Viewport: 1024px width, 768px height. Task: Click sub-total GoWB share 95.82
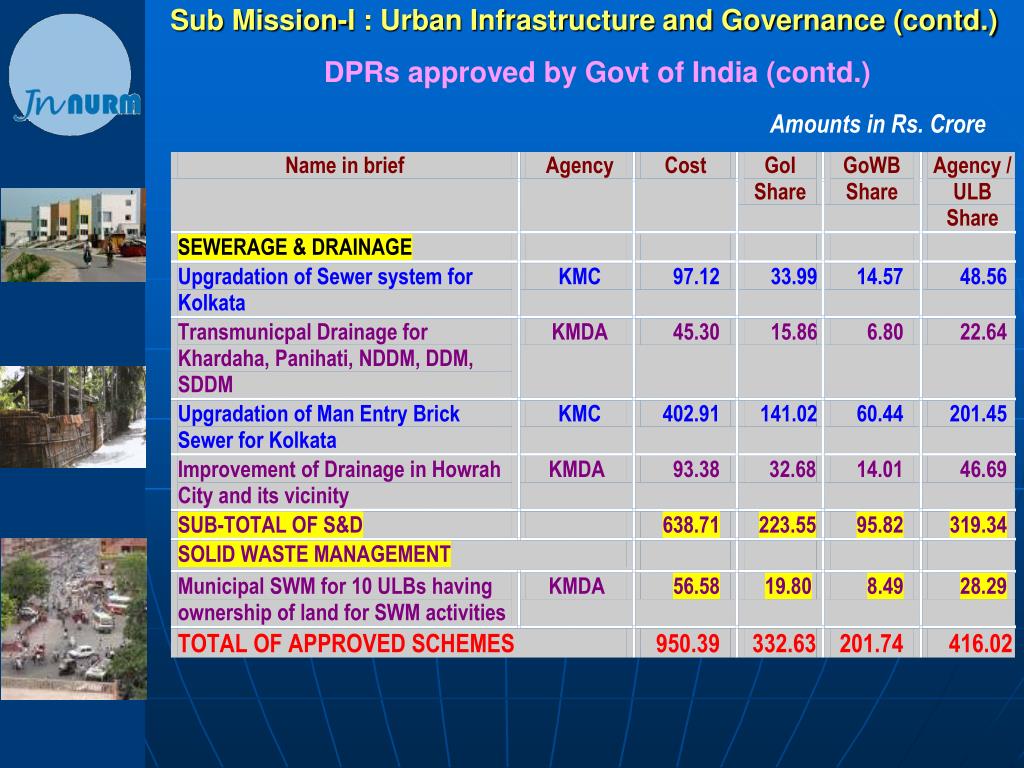point(880,525)
